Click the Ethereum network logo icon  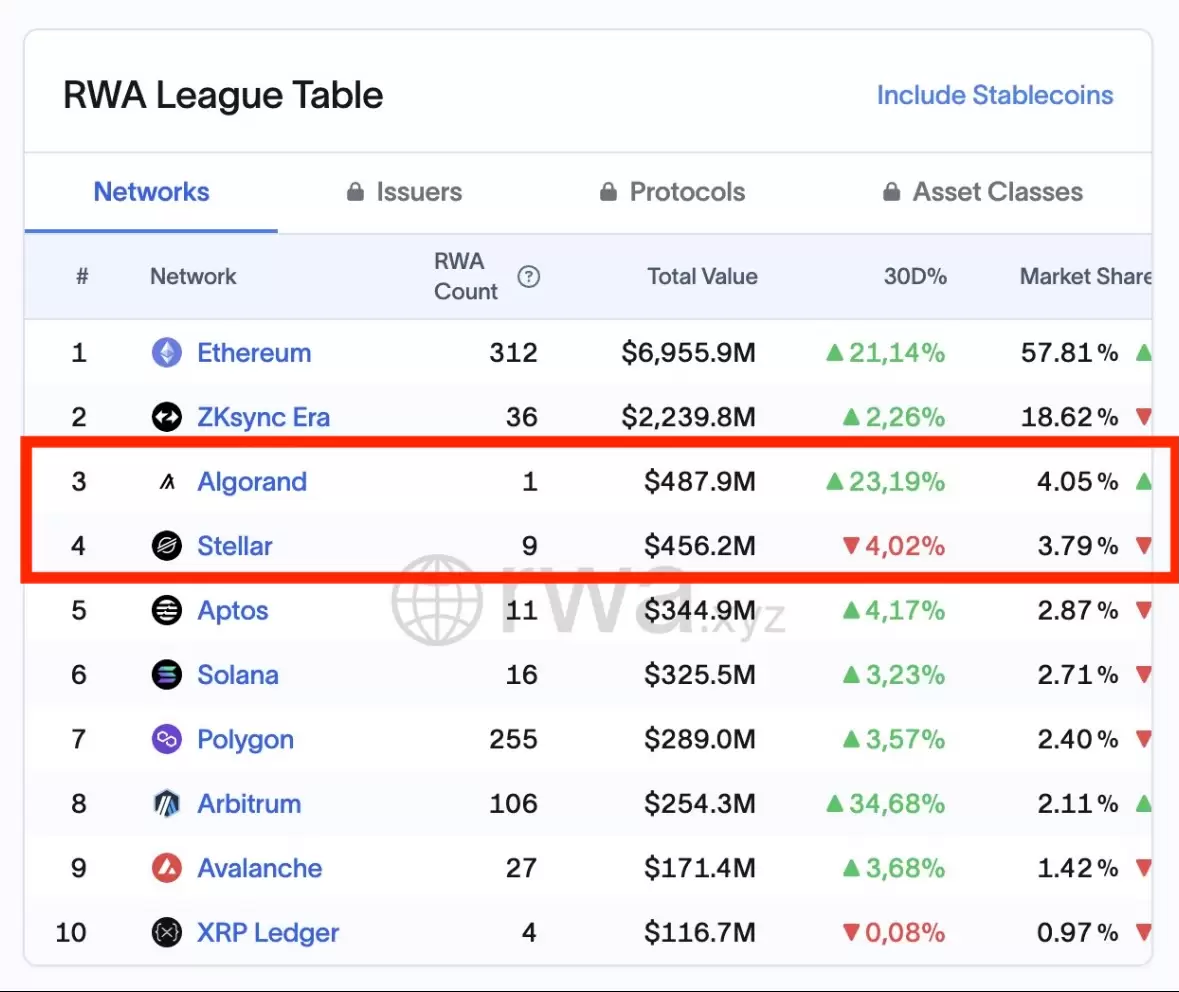coord(167,353)
